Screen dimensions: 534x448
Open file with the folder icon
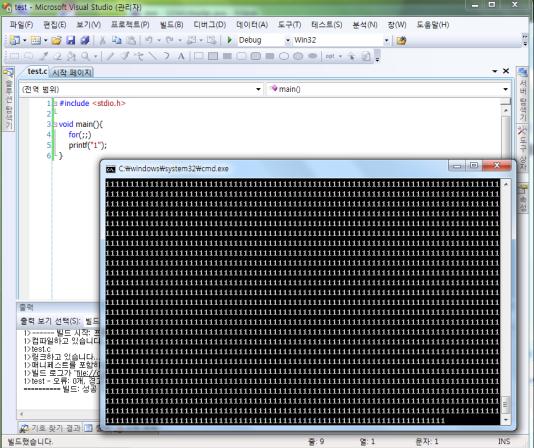(x=56, y=41)
